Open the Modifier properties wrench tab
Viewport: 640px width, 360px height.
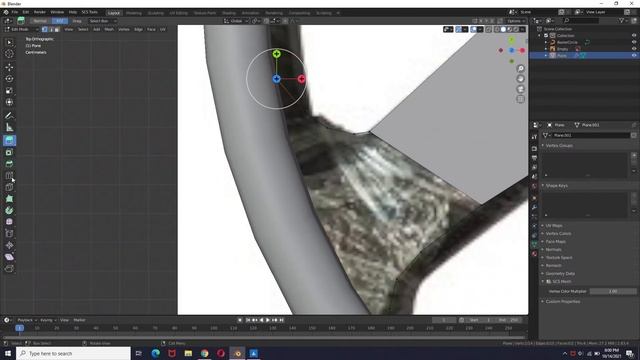(x=534, y=207)
